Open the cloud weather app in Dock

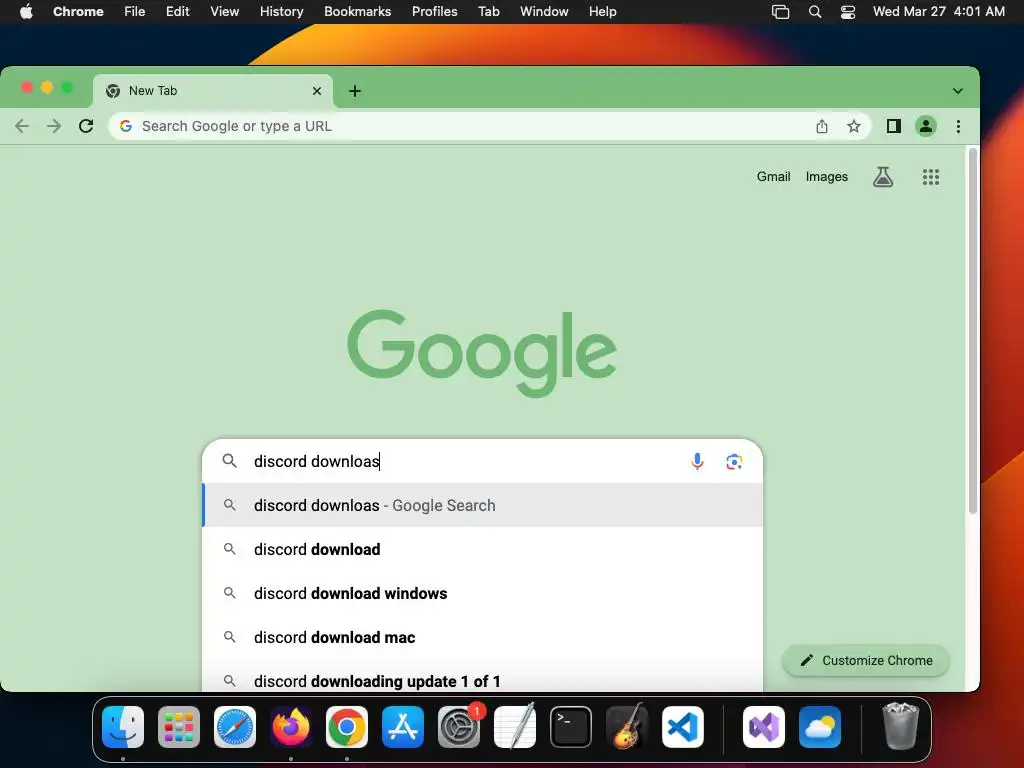pos(820,727)
